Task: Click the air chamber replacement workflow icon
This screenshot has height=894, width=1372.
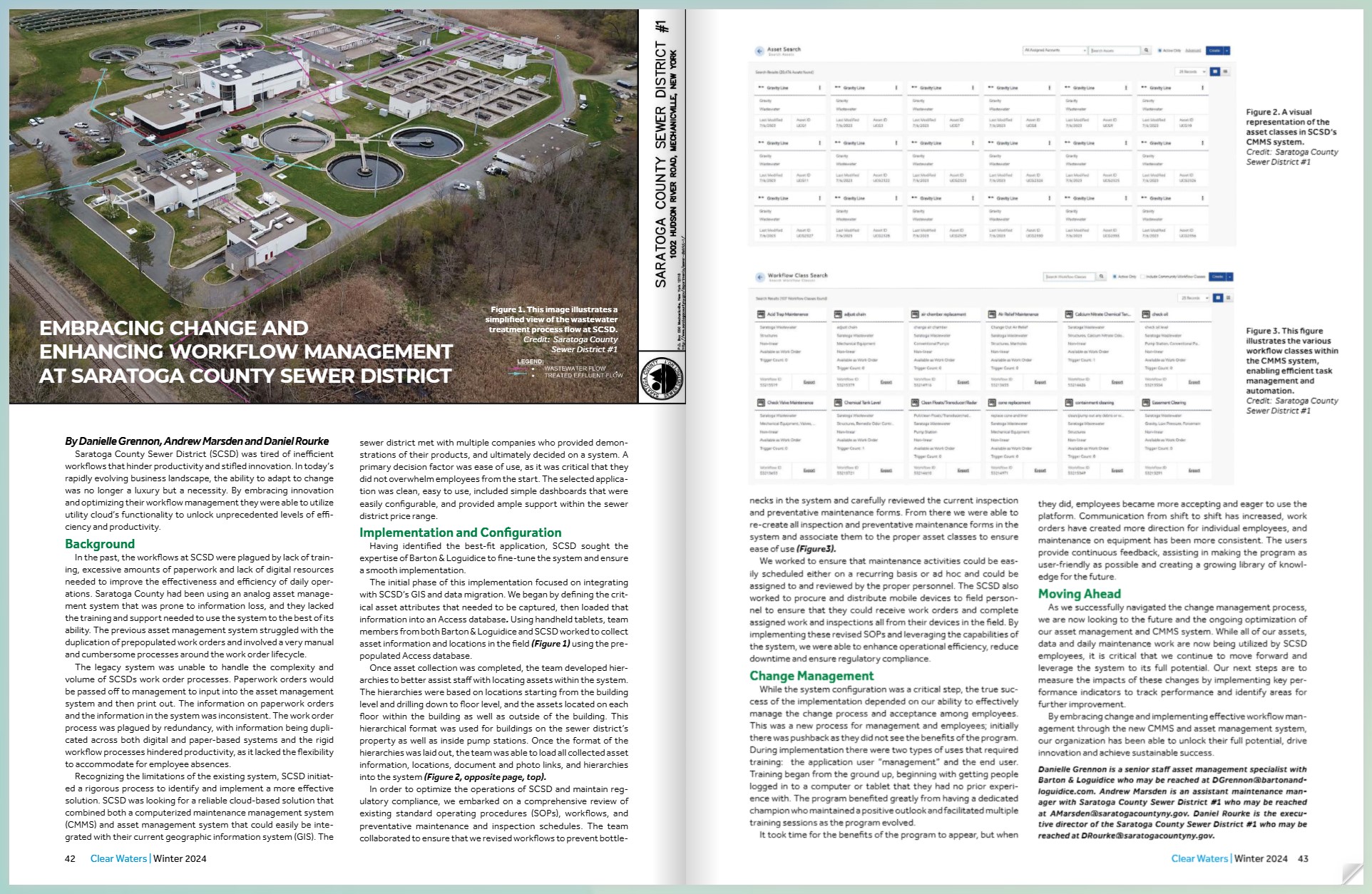Action: tap(915, 314)
